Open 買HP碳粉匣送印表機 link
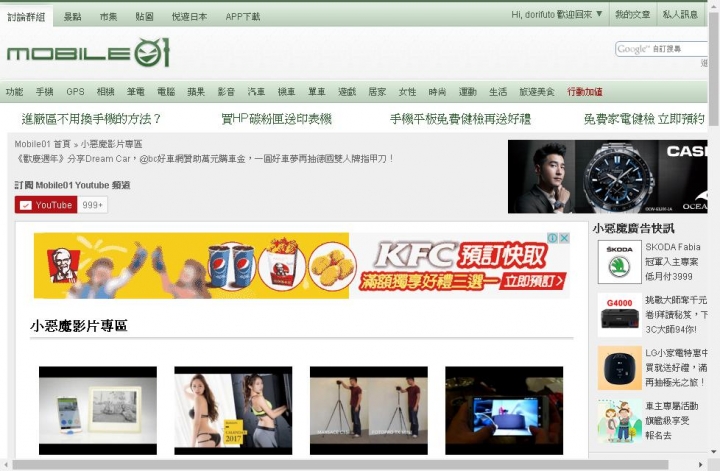Screen dimensions: 720x471 pyautogui.click(x=276, y=119)
